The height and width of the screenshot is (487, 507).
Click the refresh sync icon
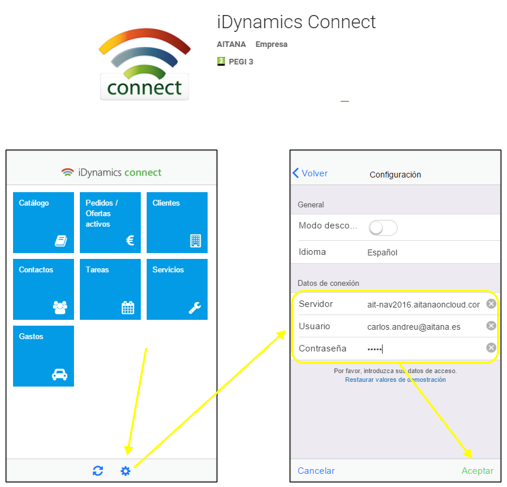tap(98, 471)
